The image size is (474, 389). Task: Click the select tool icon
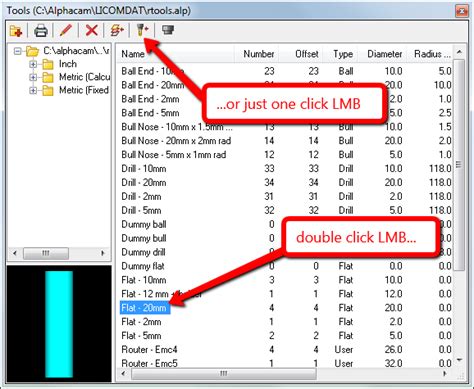[x=142, y=30]
